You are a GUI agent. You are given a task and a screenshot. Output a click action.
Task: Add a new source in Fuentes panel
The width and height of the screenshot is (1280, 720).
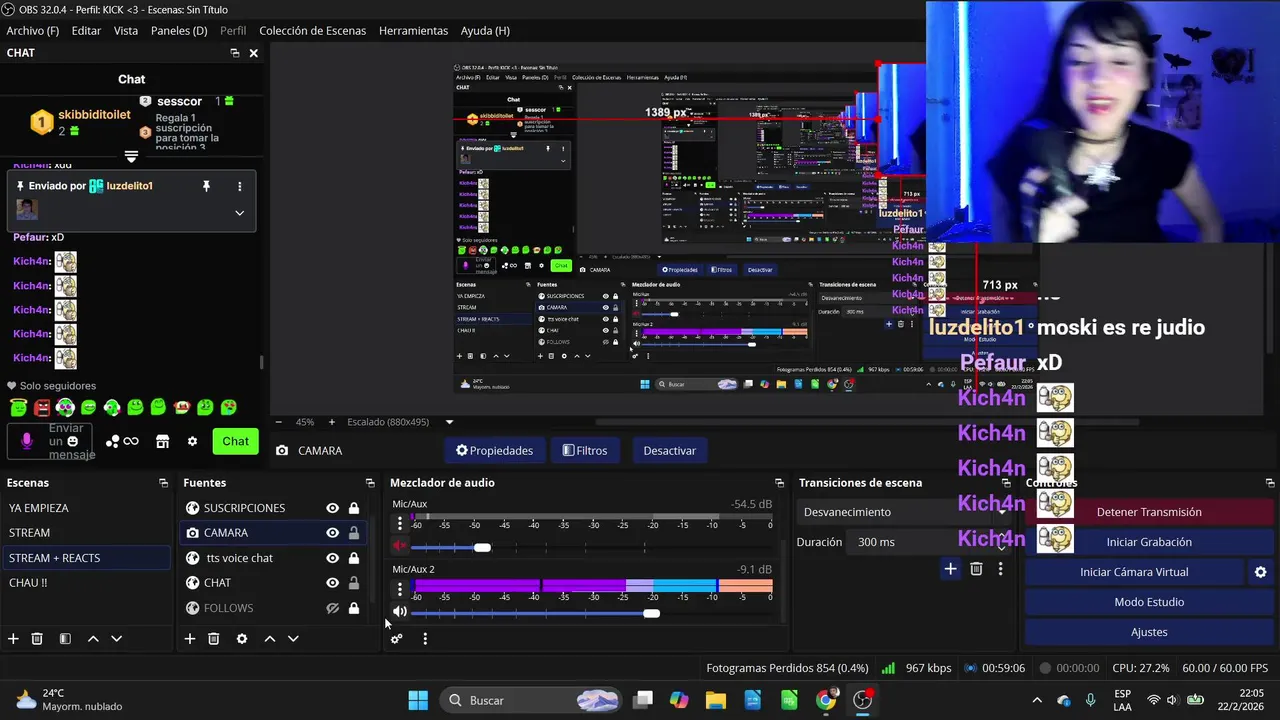[x=189, y=639]
